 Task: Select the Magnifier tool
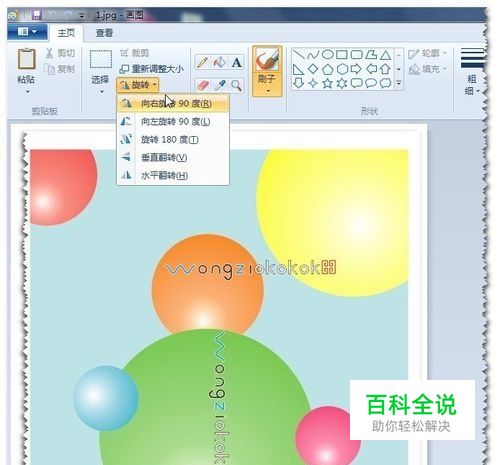pyautogui.click(x=237, y=86)
